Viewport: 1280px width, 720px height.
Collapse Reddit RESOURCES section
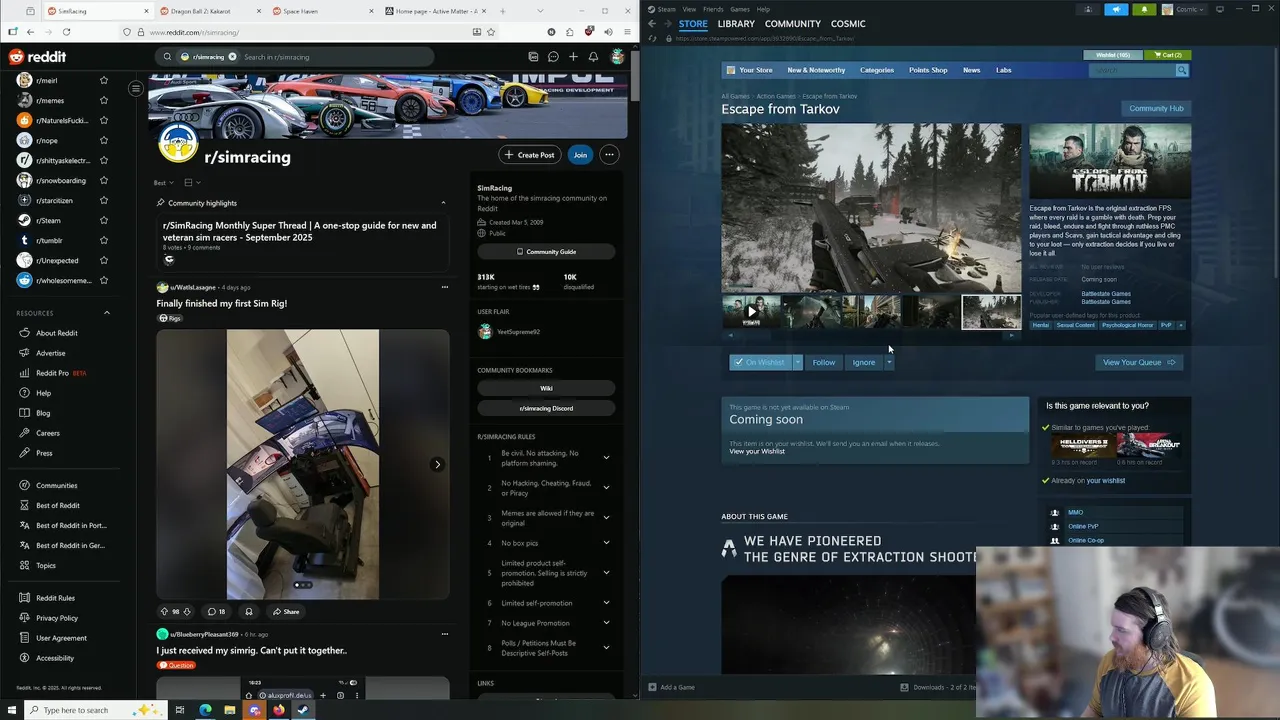pyautogui.click(x=107, y=313)
